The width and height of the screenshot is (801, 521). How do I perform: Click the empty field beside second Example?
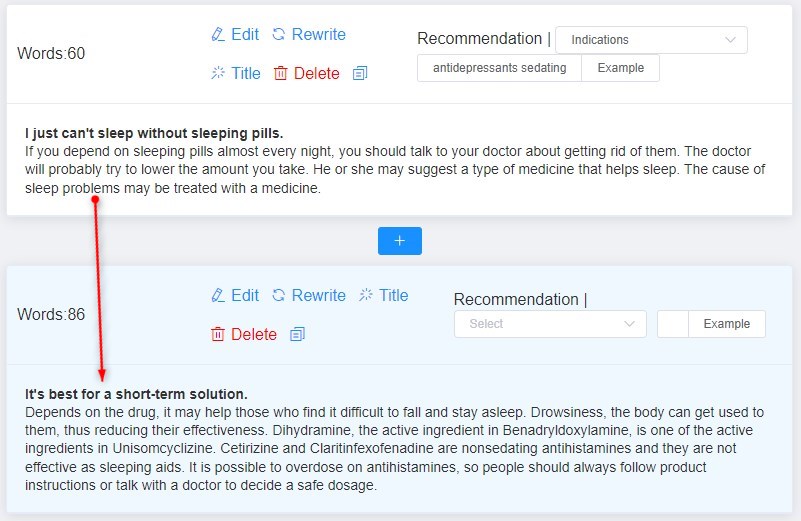click(x=673, y=324)
